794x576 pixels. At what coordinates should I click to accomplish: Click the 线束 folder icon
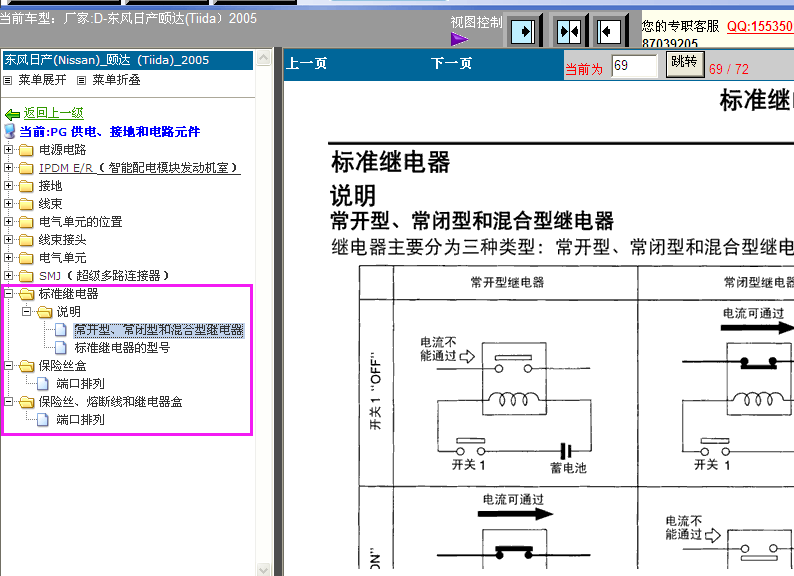(x=26, y=204)
